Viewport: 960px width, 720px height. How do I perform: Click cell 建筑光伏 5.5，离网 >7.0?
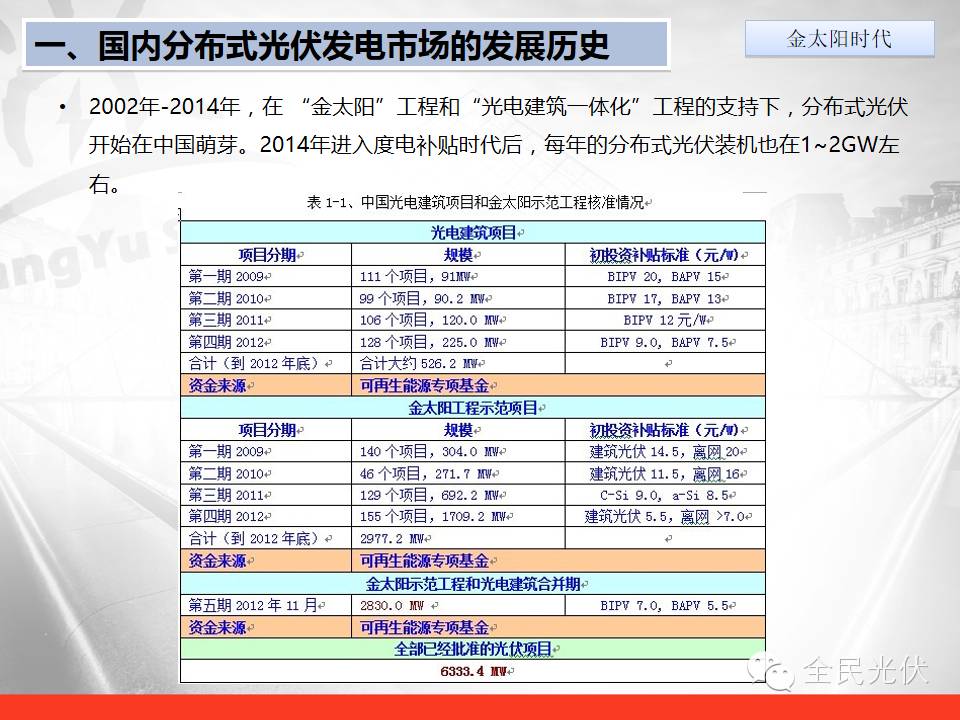click(666, 517)
